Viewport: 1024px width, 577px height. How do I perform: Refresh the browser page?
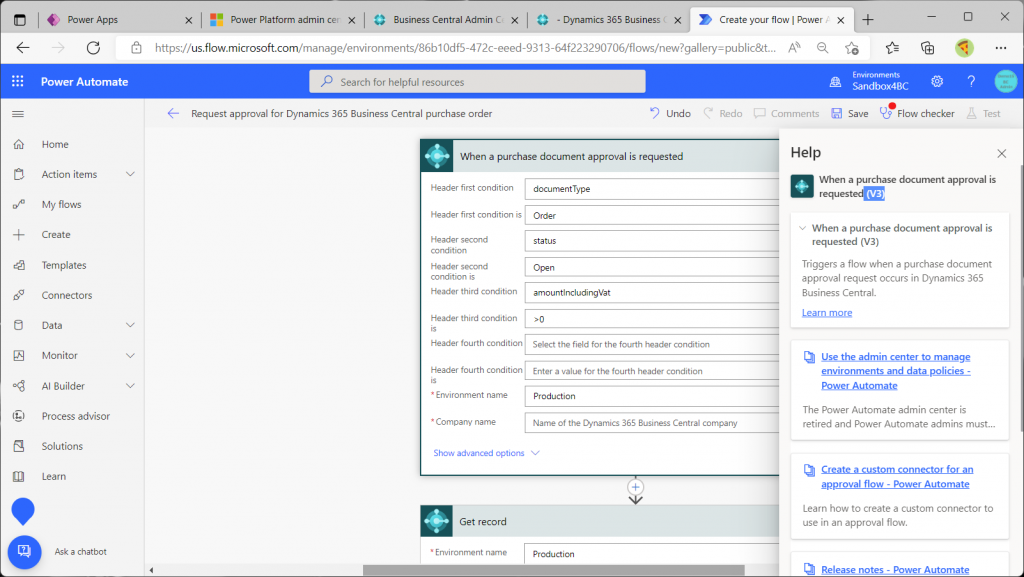coord(93,48)
